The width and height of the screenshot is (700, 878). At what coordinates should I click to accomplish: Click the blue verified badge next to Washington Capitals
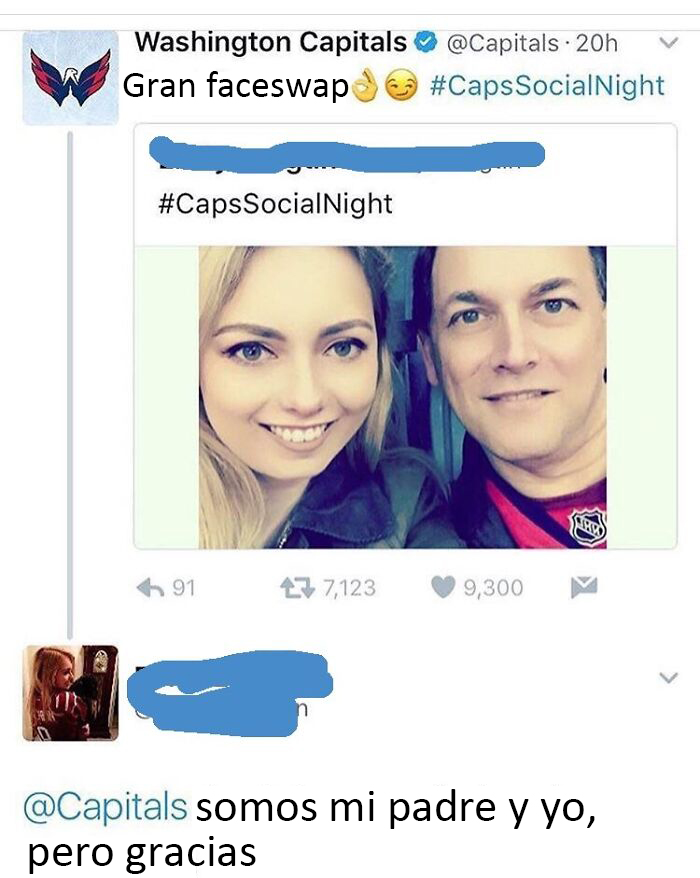[426, 43]
